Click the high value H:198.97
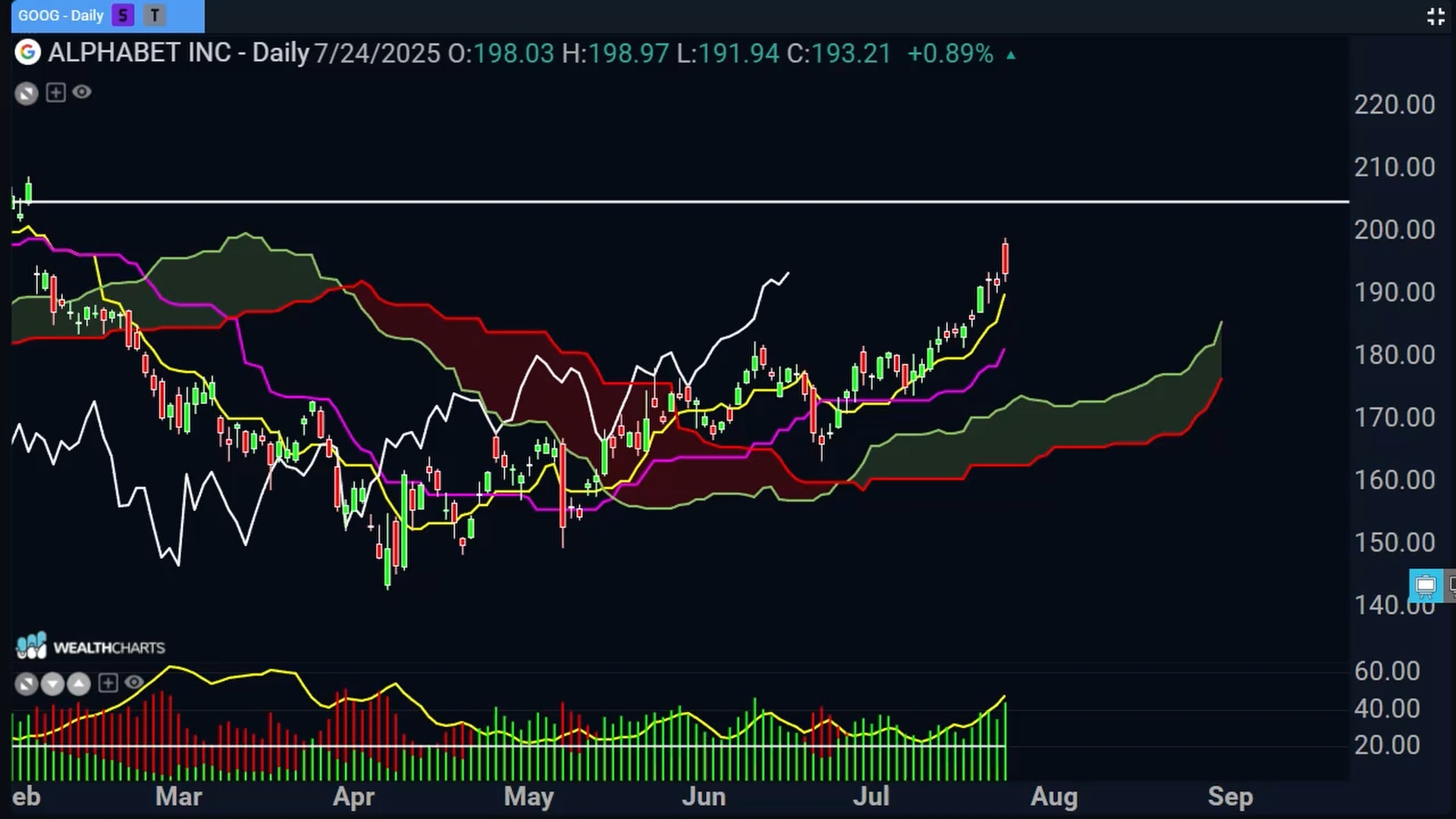Image resolution: width=1456 pixels, height=819 pixels. [616, 54]
